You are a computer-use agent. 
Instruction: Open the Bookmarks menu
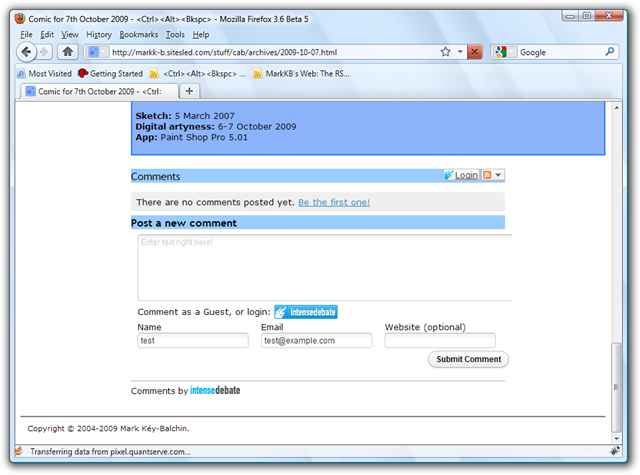139,35
